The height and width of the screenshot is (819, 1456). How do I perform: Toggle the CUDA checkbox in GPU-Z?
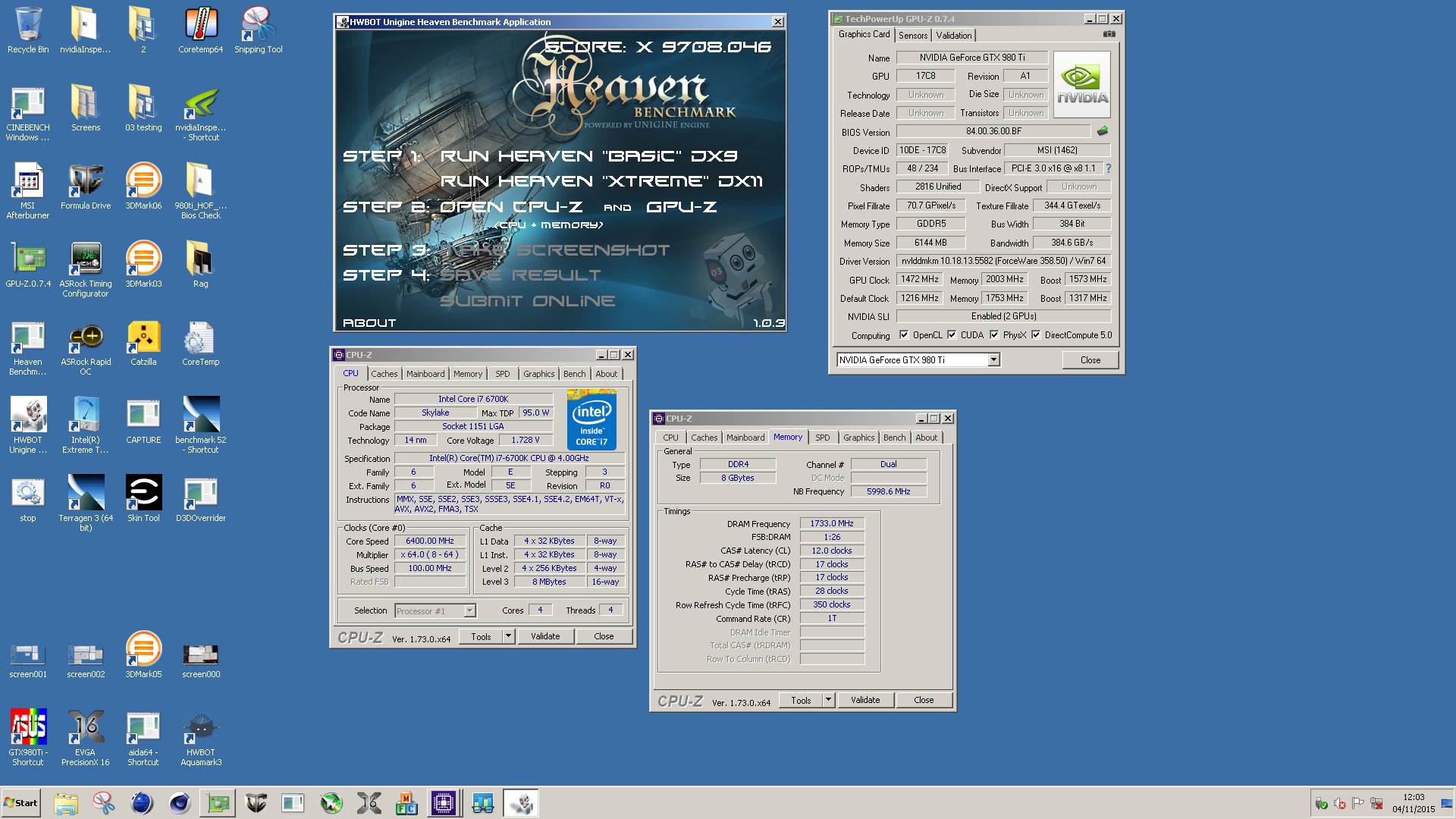(951, 334)
